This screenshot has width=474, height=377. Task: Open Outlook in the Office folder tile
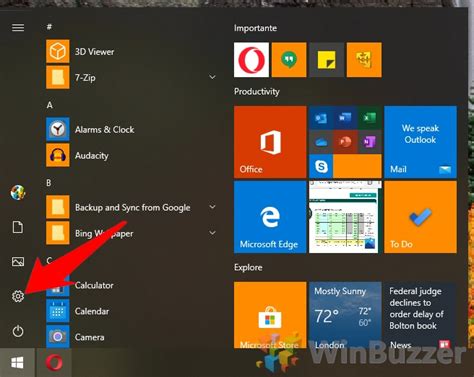(x=321, y=118)
